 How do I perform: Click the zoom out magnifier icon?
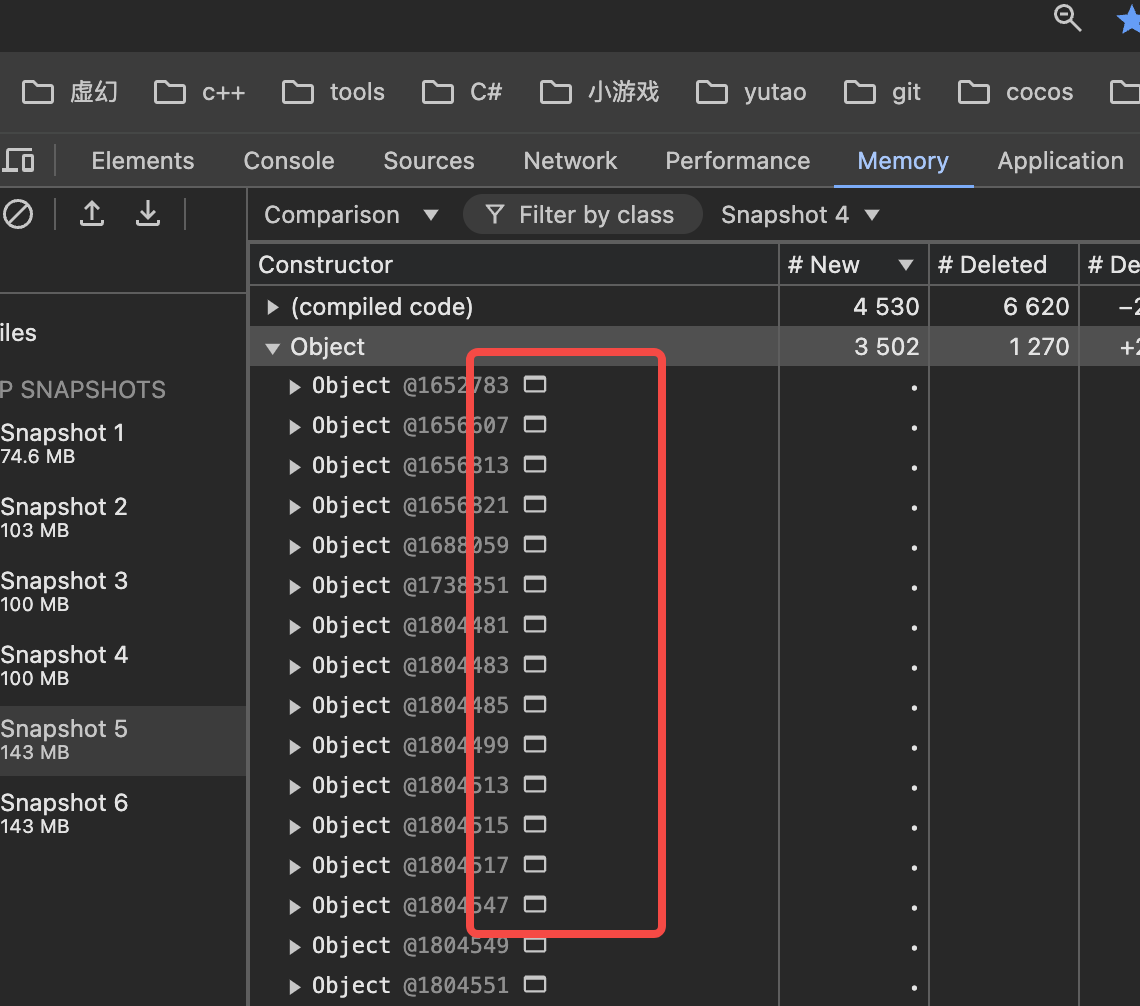[x=1067, y=17]
